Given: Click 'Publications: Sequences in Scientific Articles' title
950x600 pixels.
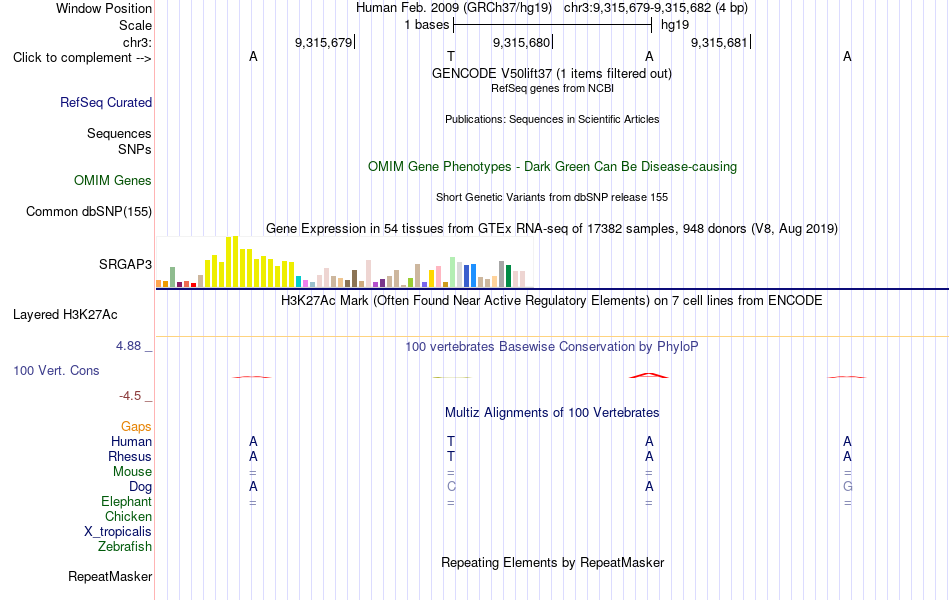Looking at the screenshot, I should pyautogui.click(x=552, y=119).
